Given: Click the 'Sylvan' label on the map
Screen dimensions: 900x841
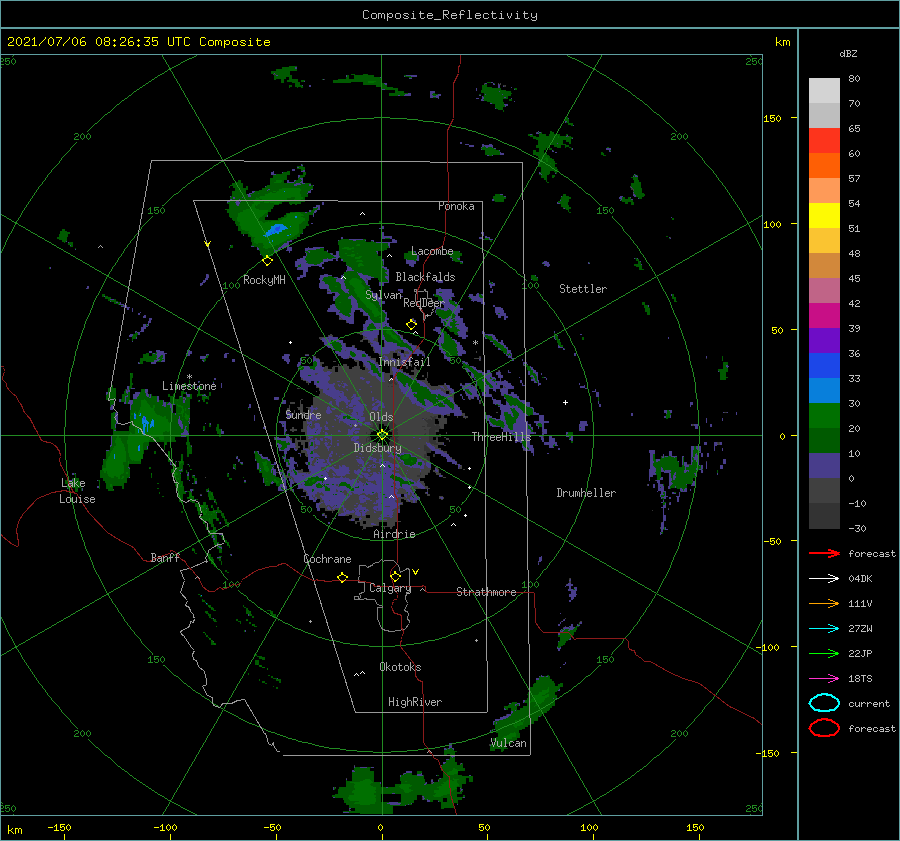Looking at the screenshot, I should (383, 295).
